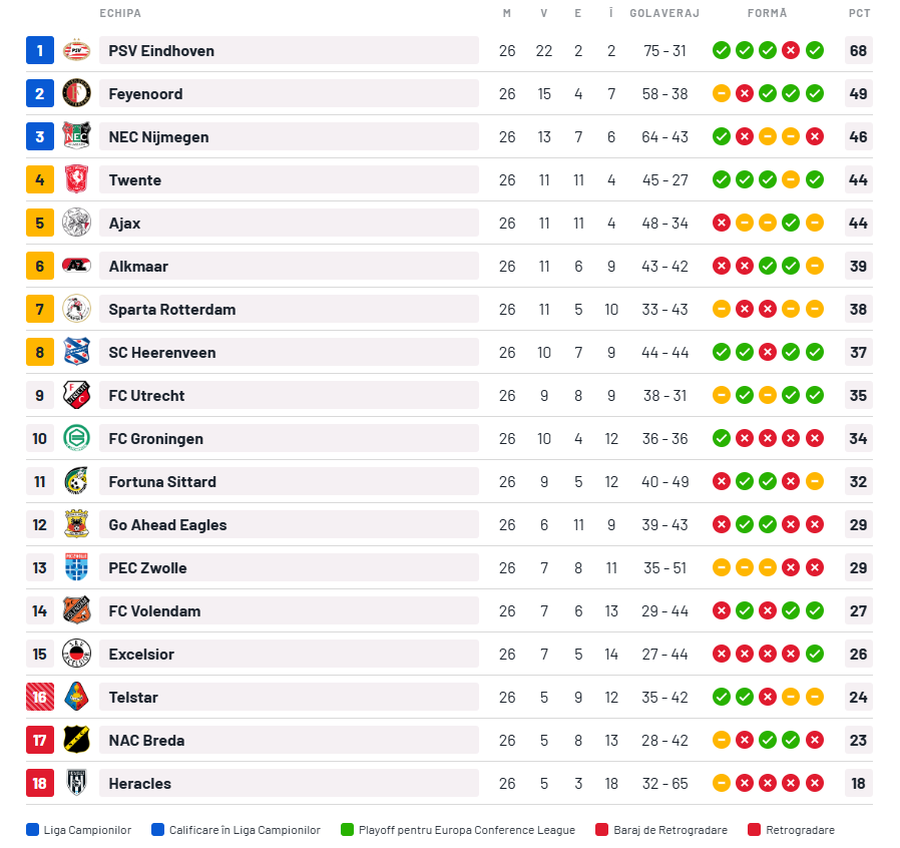Open the FC Utrecht club badge
The image size is (900, 848).
(76, 395)
